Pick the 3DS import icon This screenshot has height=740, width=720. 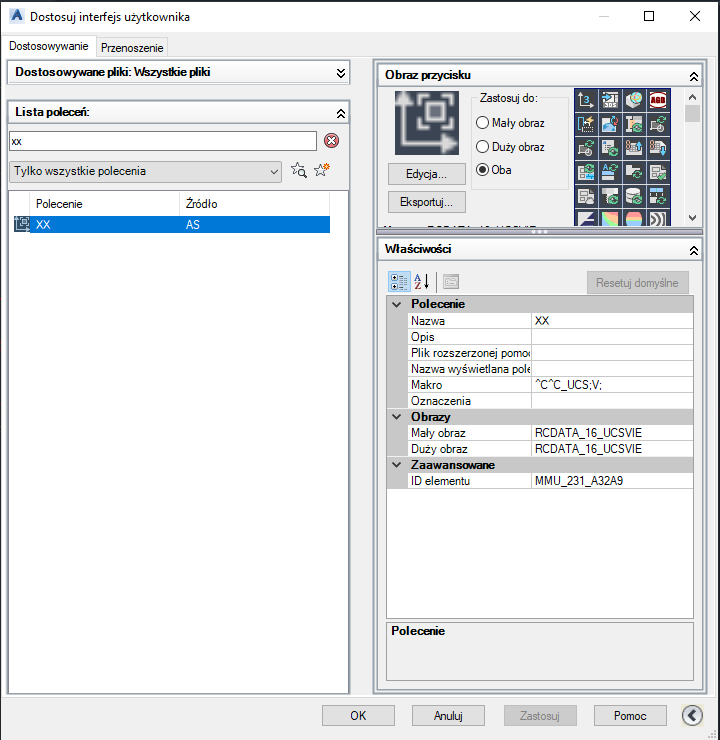point(610,100)
